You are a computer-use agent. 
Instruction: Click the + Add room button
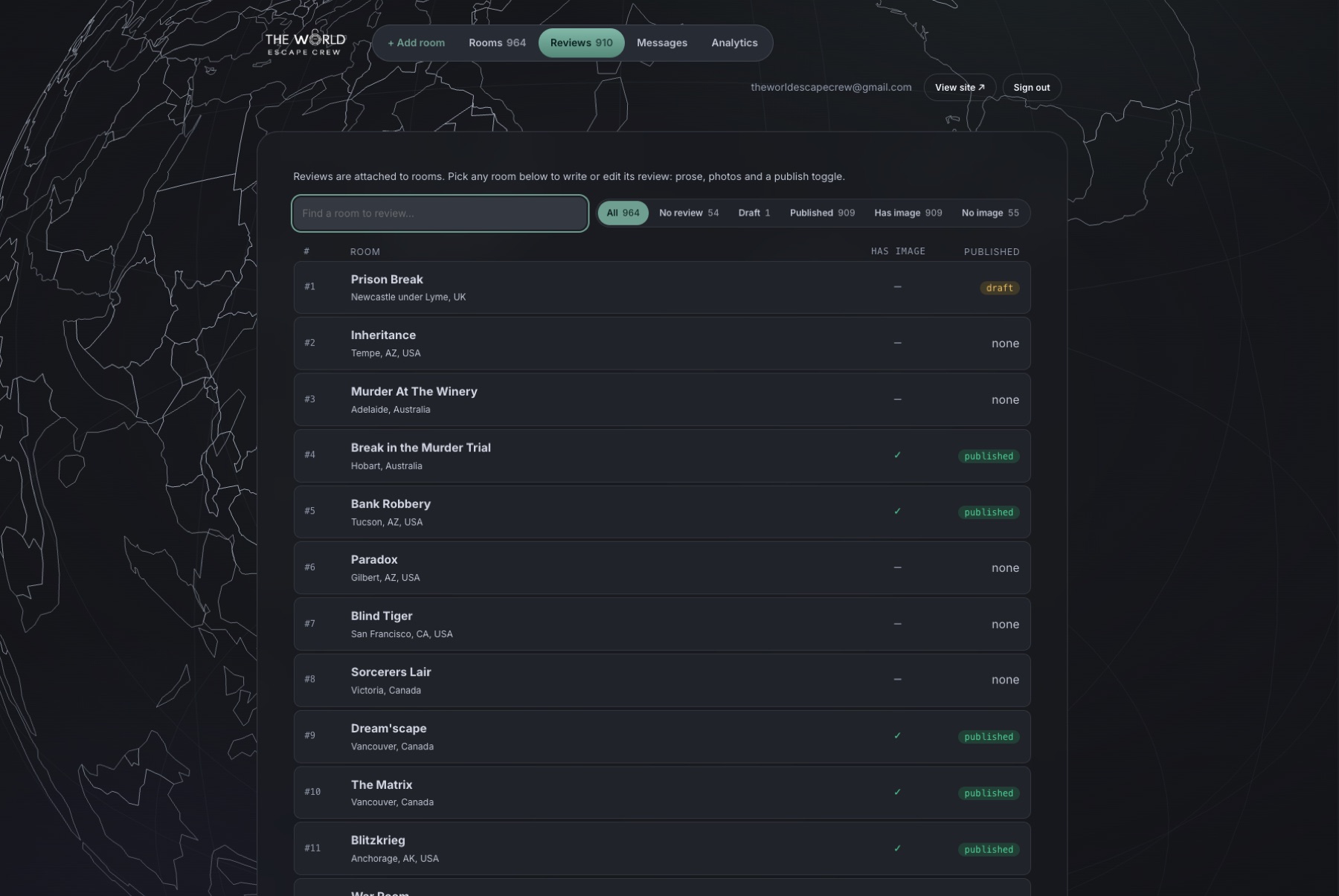click(x=417, y=43)
